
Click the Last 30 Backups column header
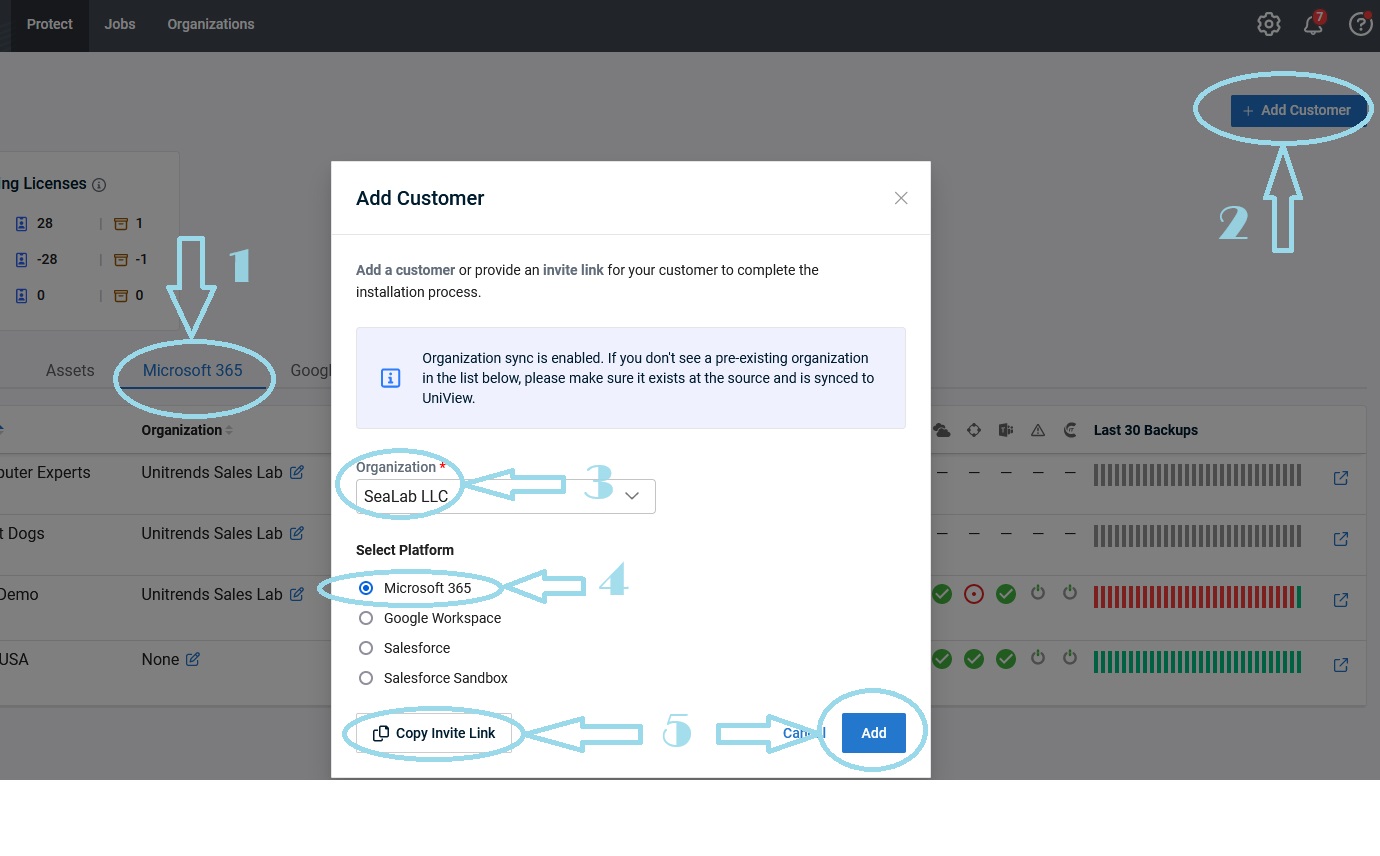click(x=1146, y=430)
